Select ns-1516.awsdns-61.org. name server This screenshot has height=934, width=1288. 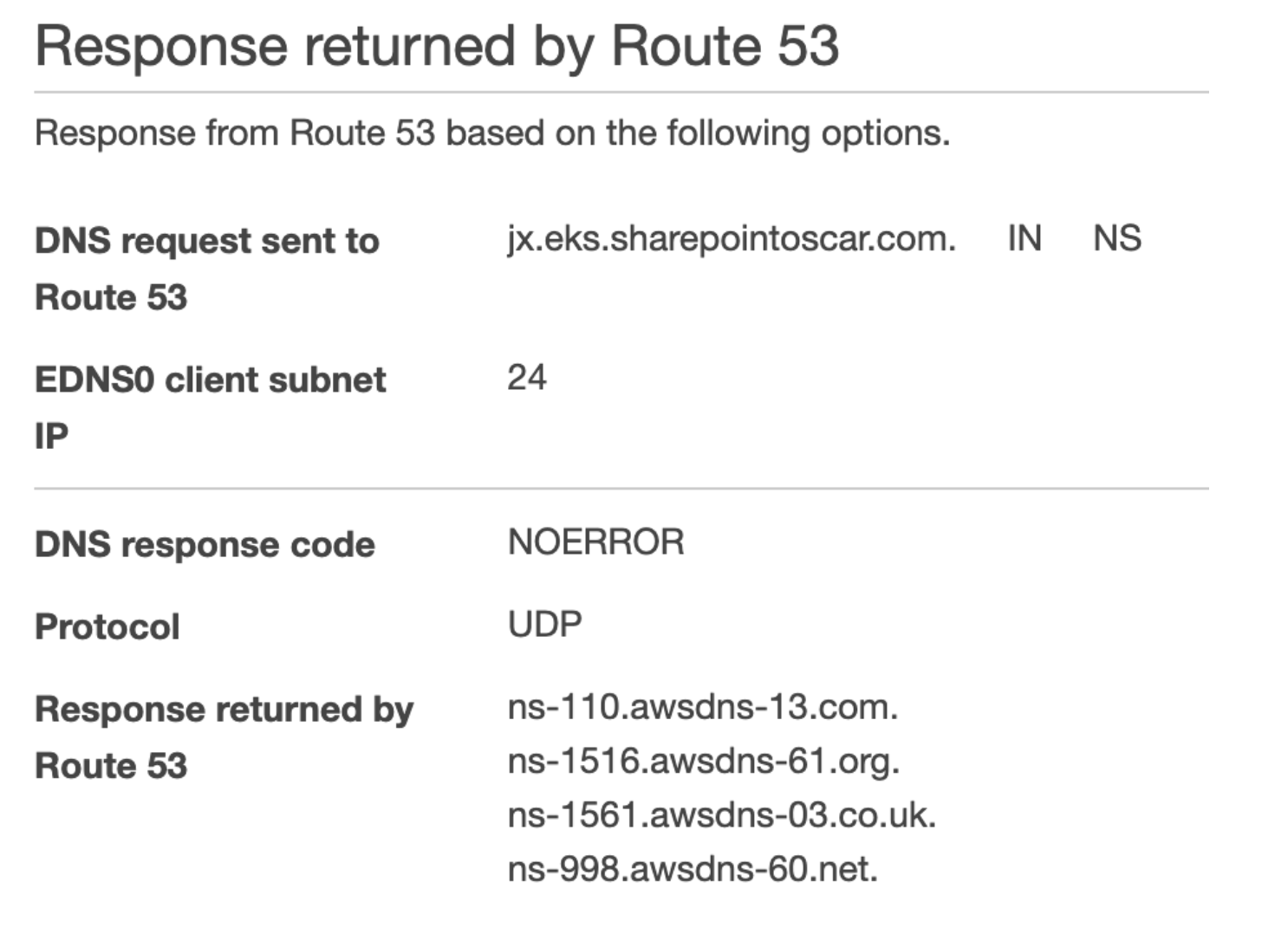(x=704, y=761)
